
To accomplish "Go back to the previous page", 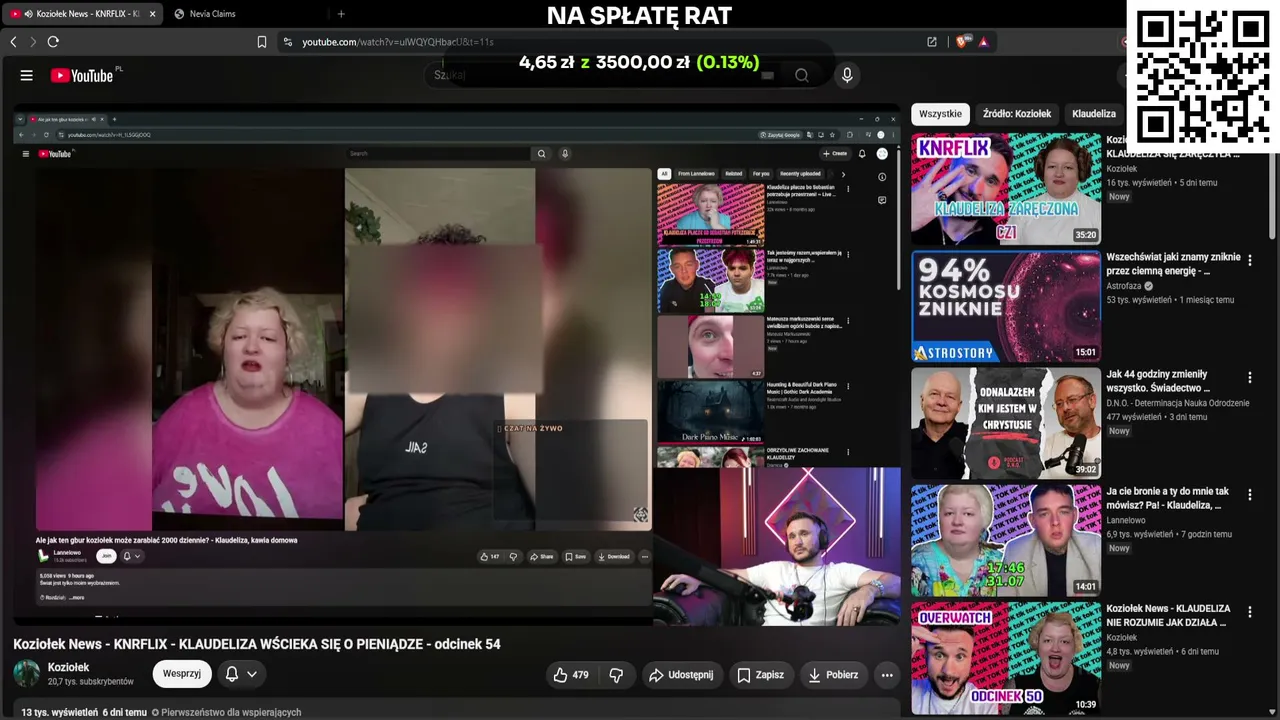I will 13,42.
